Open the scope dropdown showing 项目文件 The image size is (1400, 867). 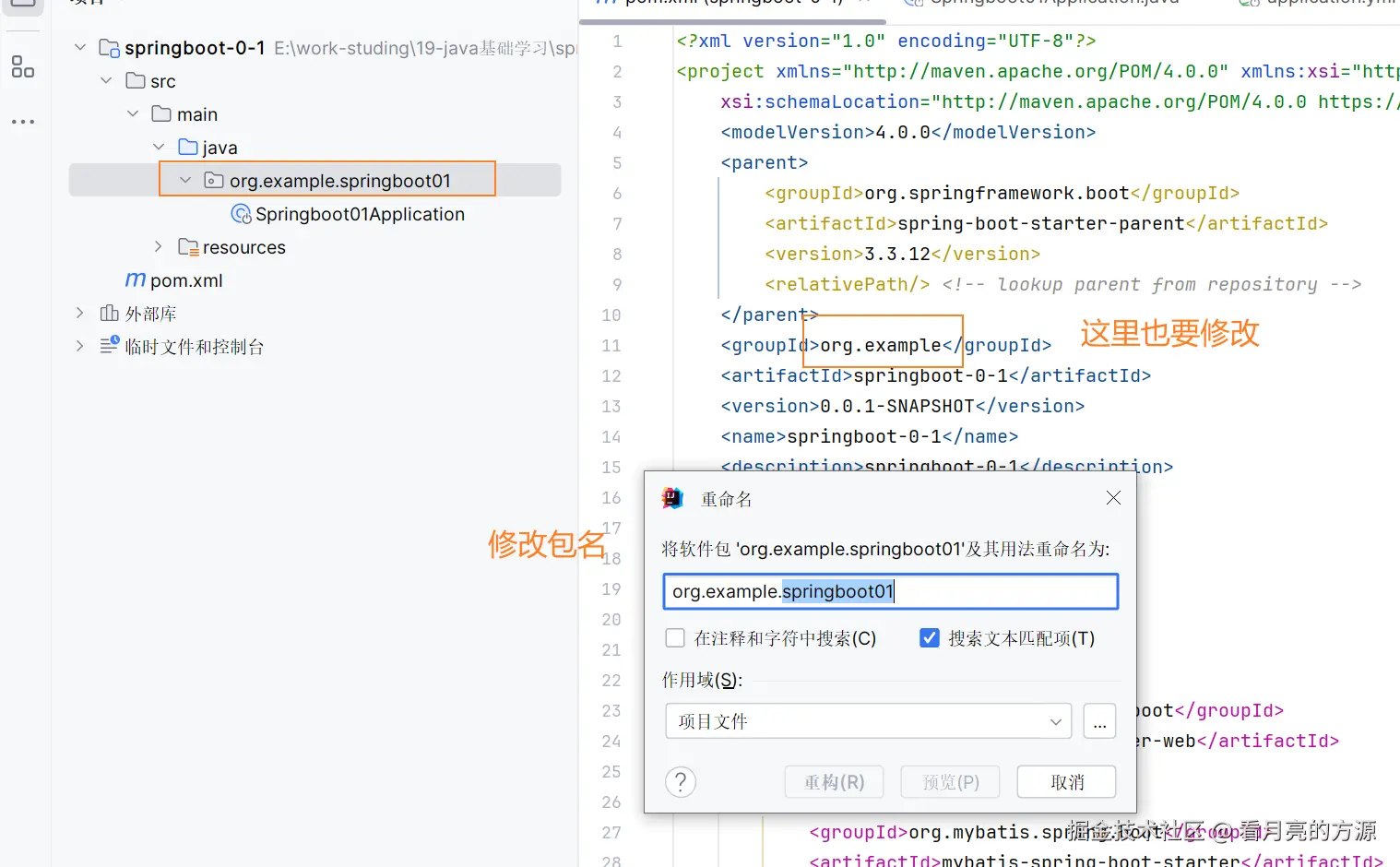(868, 721)
